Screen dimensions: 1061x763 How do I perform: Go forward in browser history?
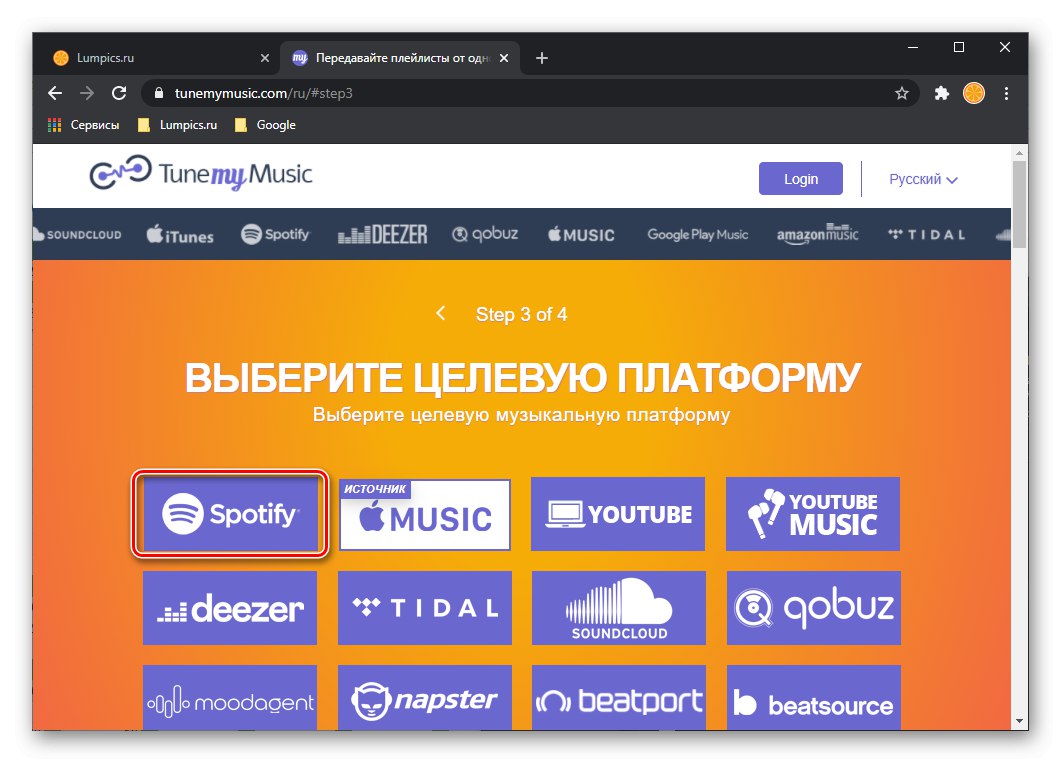click(87, 93)
